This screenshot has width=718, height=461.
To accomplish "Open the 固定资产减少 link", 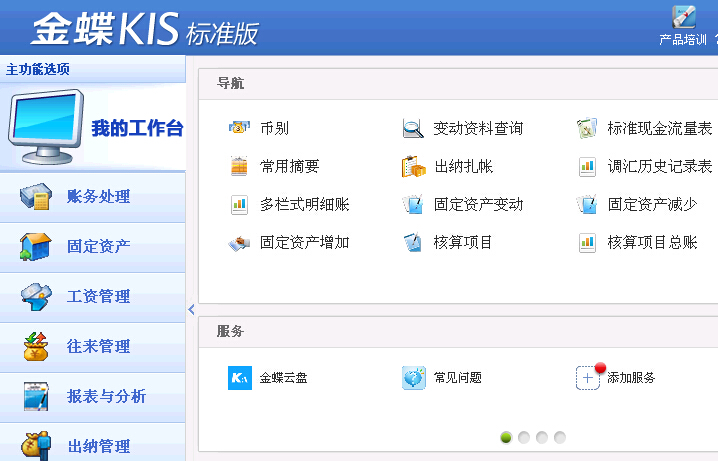I will (x=652, y=204).
